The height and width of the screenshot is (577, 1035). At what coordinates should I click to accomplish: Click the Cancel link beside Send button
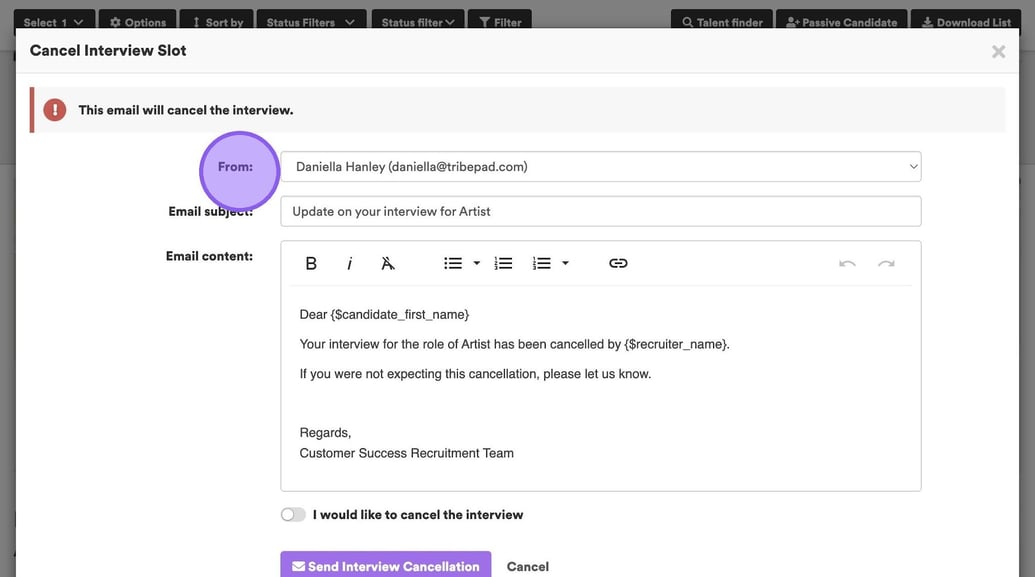click(527, 566)
